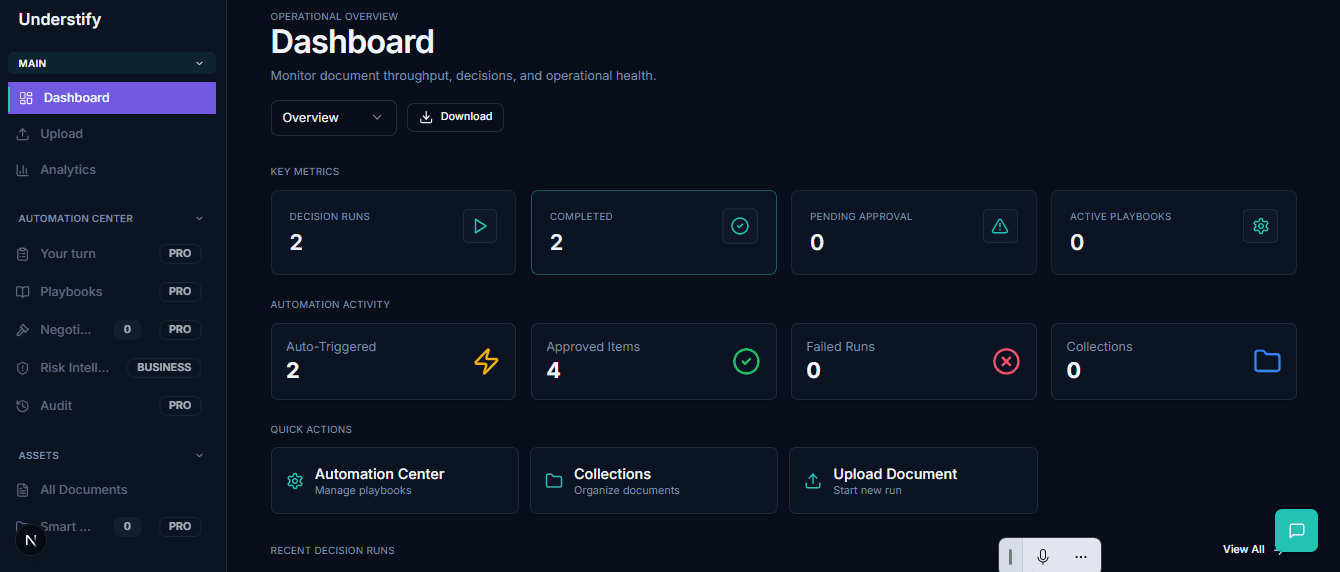1340x572 pixels.
Task: Click the Active Playbooks gear icon
Action: [1260, 226]
